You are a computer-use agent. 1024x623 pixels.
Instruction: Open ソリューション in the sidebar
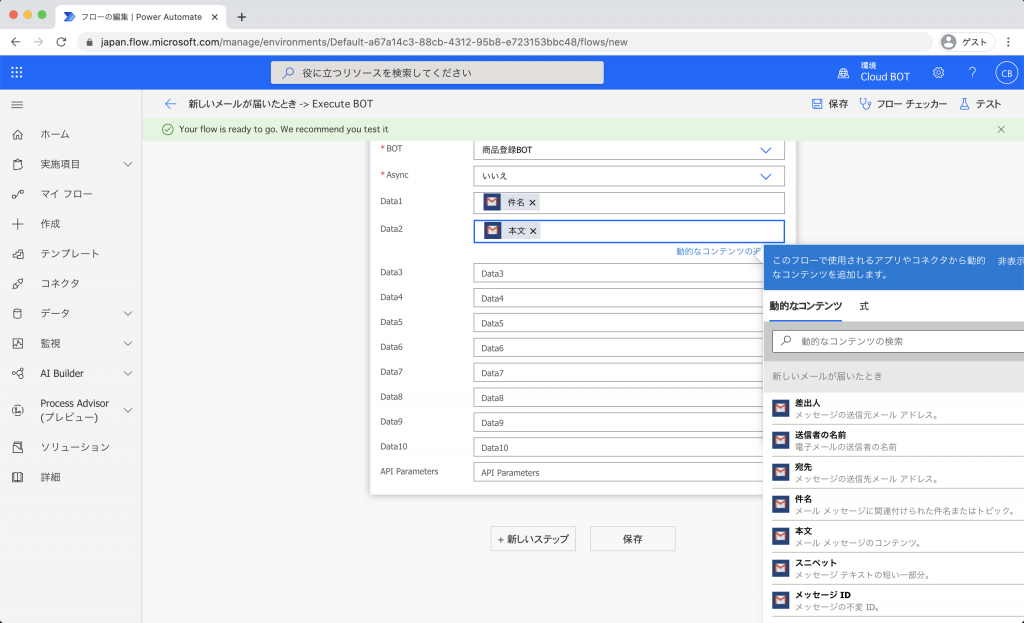75,447
